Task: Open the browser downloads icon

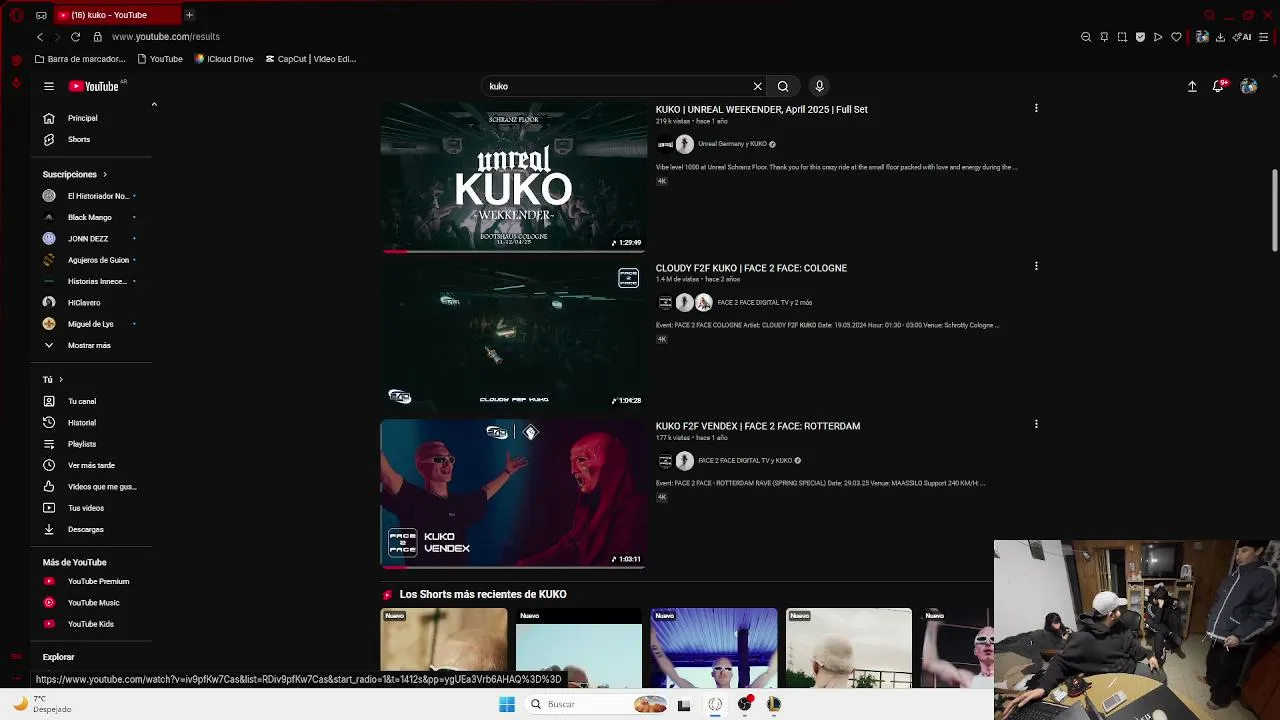Action: [x=1220, y=37]
